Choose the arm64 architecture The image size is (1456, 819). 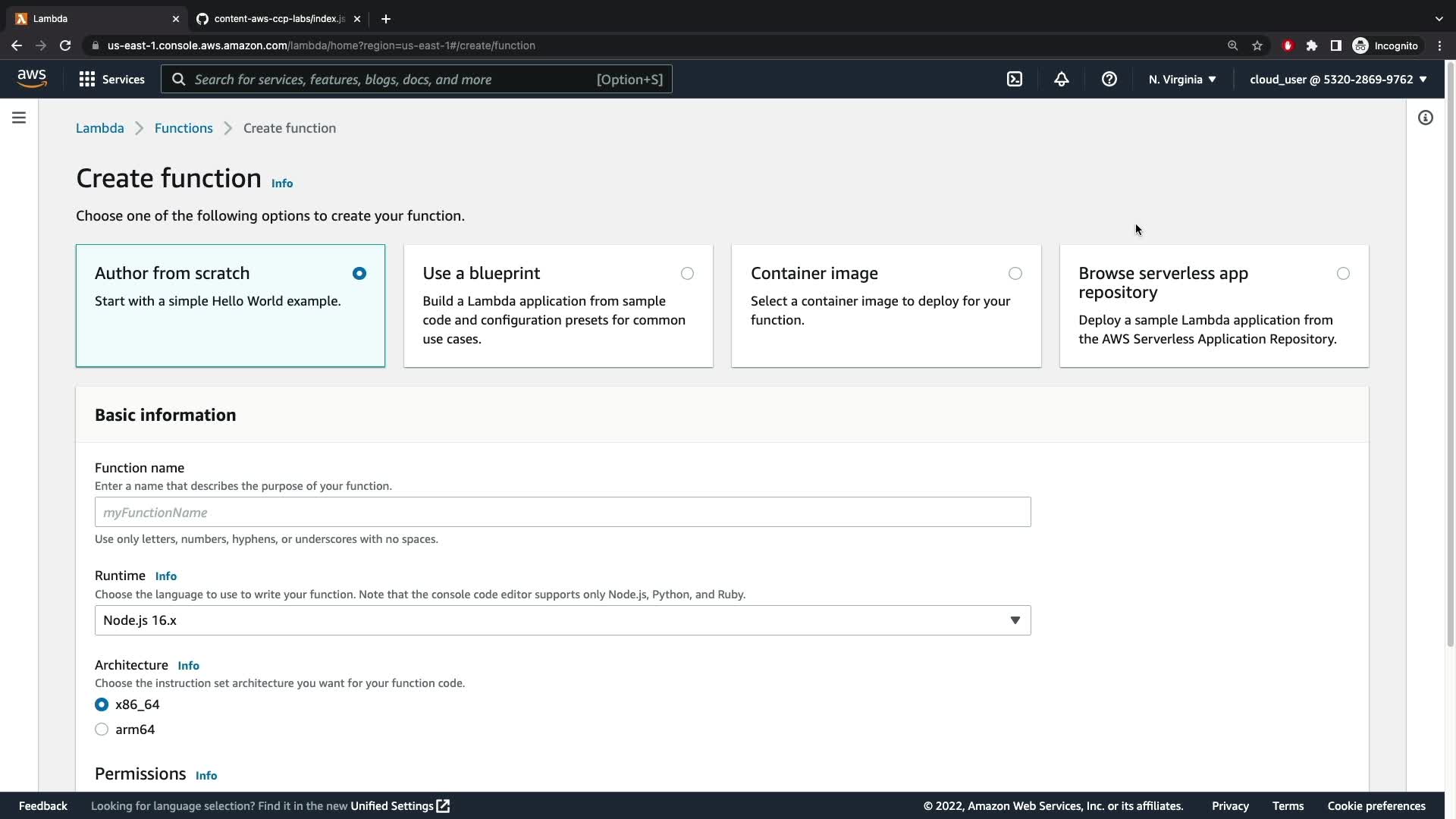[x=102, y=730]
